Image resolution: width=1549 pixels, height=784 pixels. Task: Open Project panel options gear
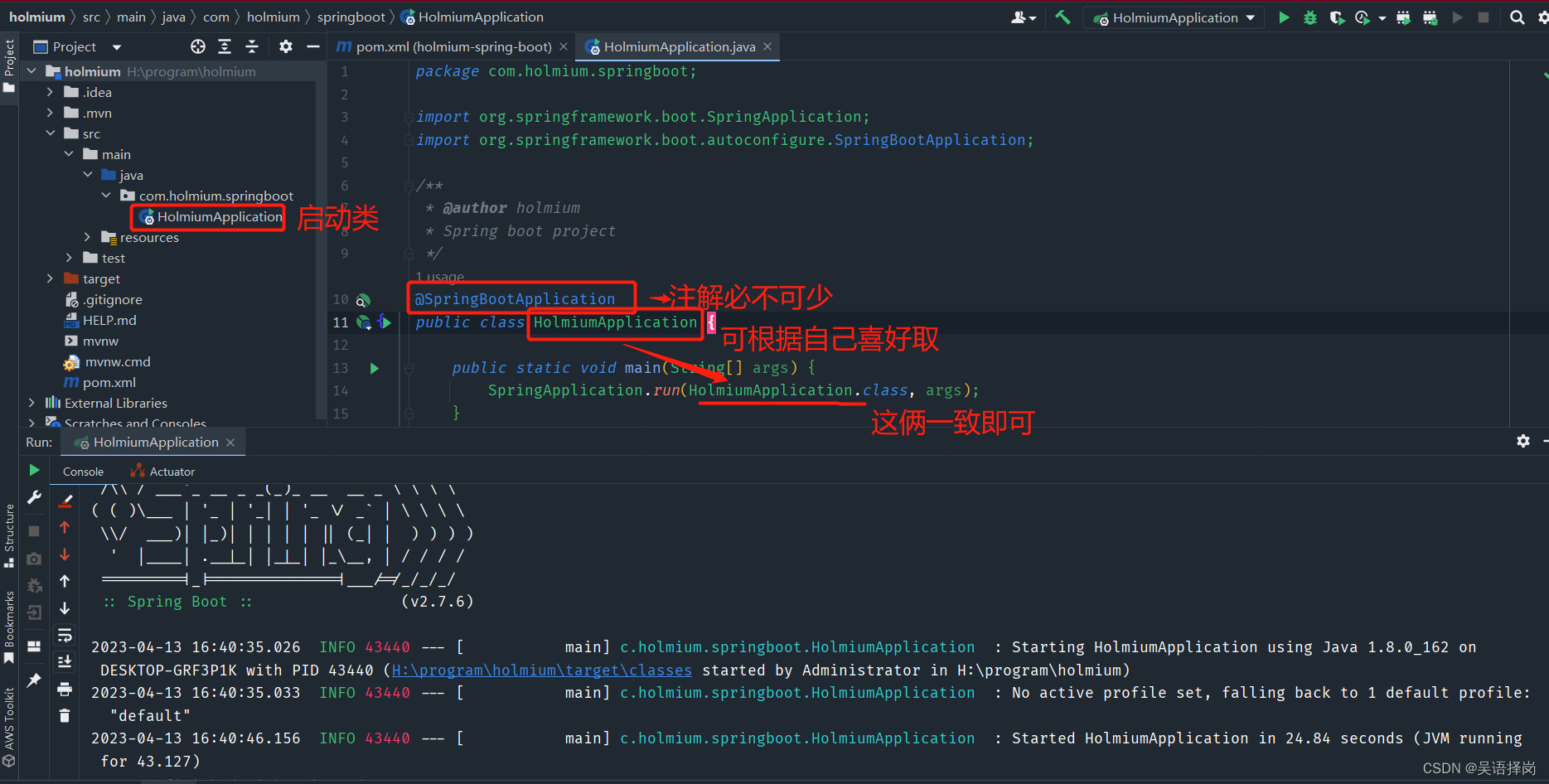point(286,46)
